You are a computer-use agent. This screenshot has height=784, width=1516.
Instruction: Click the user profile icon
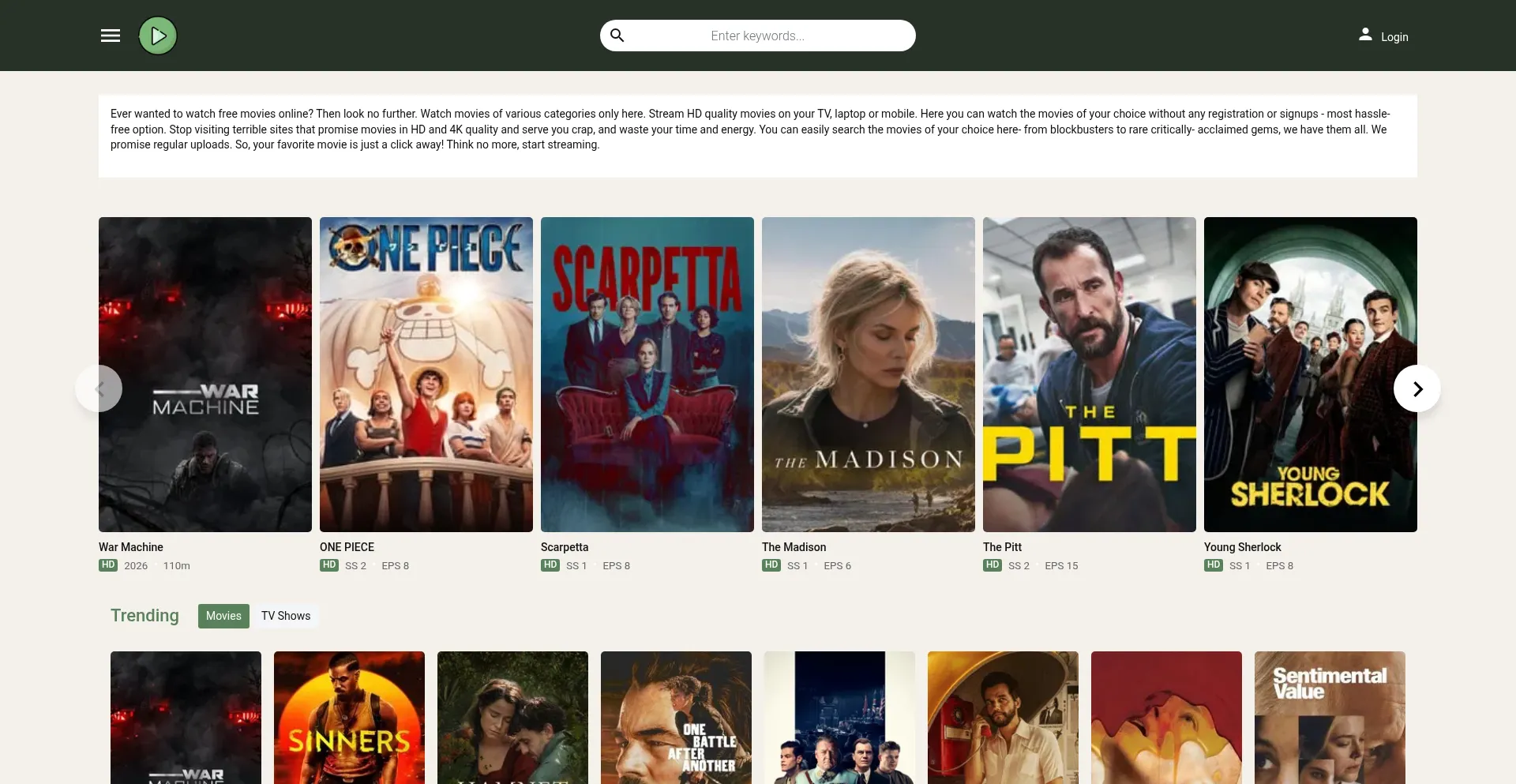tap(1365, 35)
